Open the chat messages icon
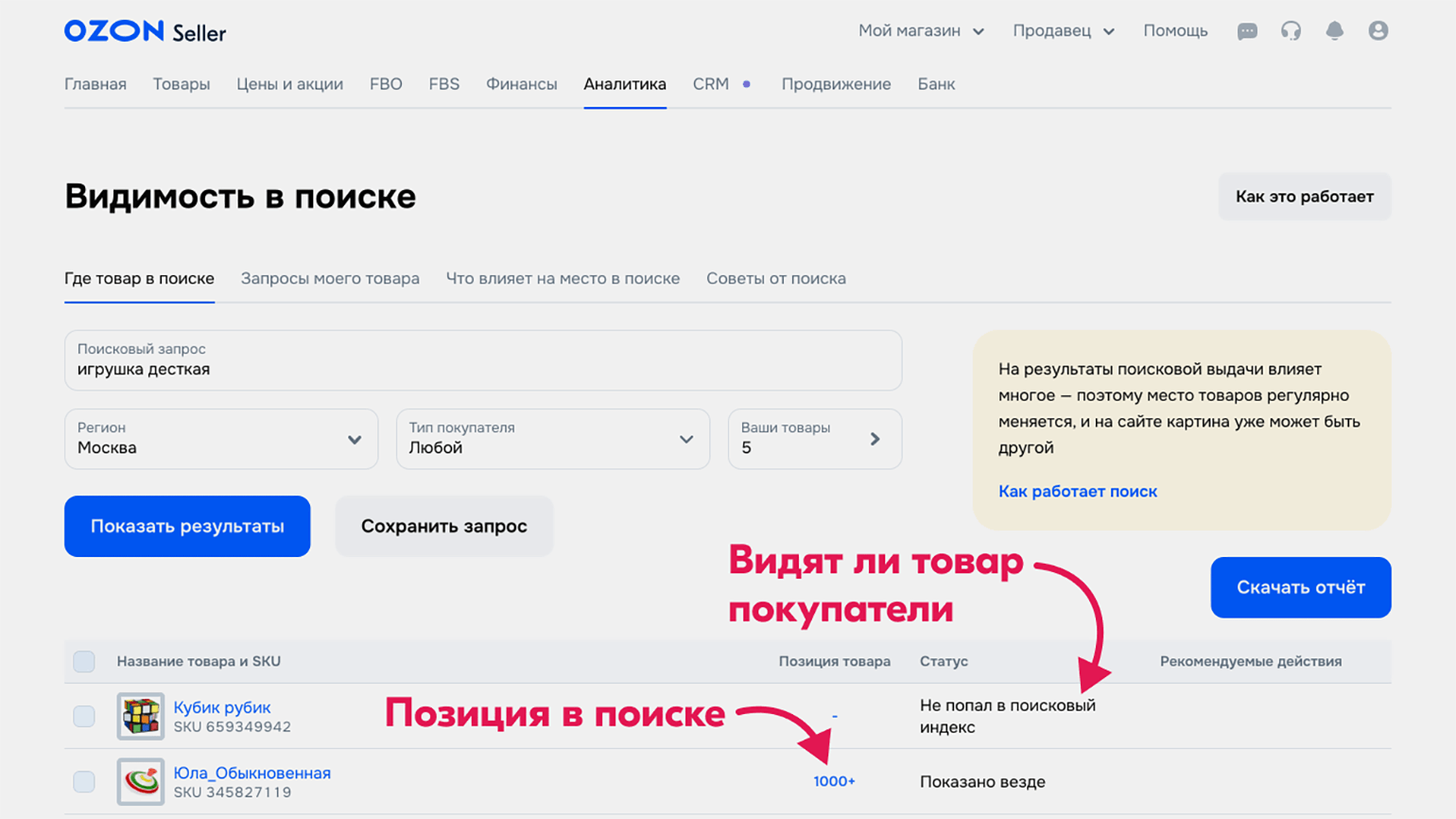The image size is (1456, 819). pyautogui.click(x=1247, y=31)
